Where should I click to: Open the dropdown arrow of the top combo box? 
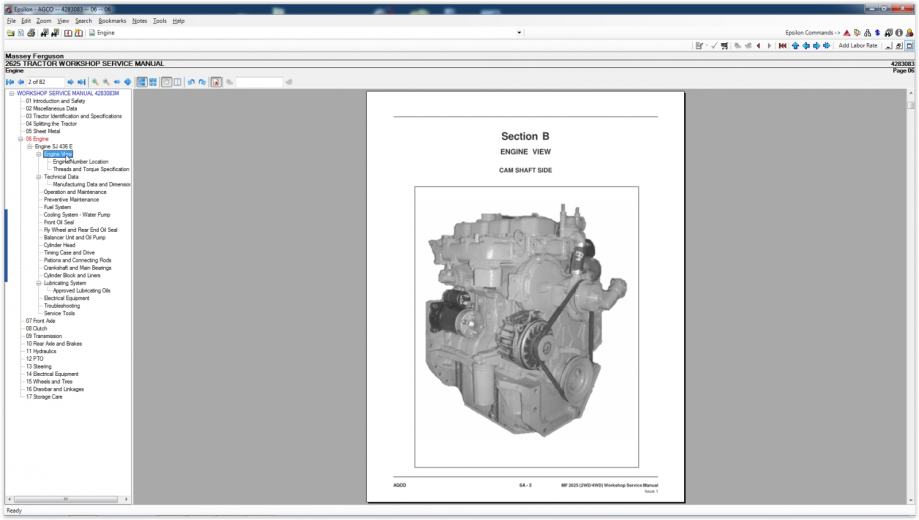[519, 32]
